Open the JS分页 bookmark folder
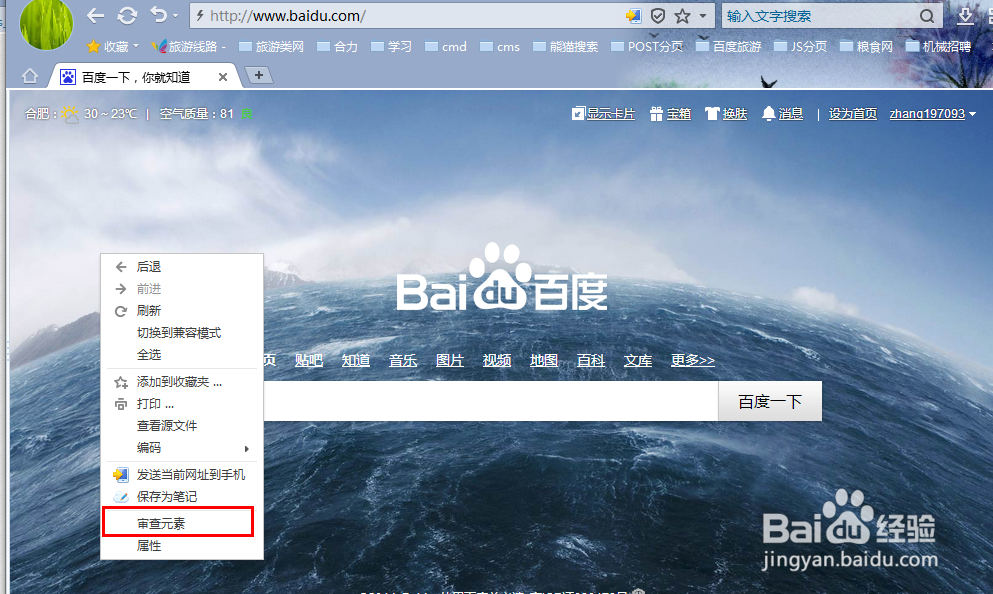This screenshot has height=594, width=993. click(x=800, y=46)
